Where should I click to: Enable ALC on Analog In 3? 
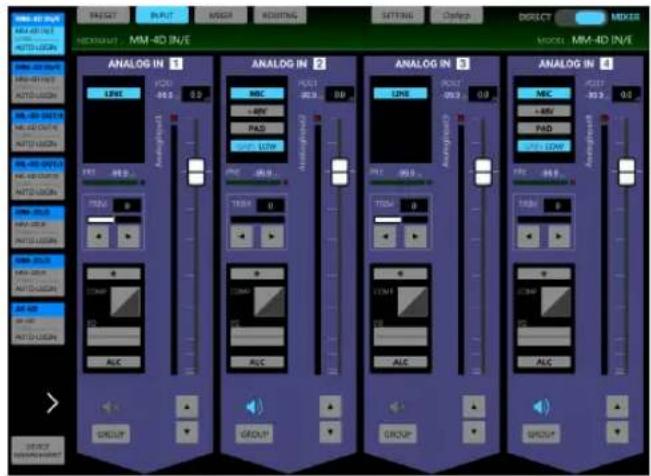pyautogui.click(x=401, y=362)
